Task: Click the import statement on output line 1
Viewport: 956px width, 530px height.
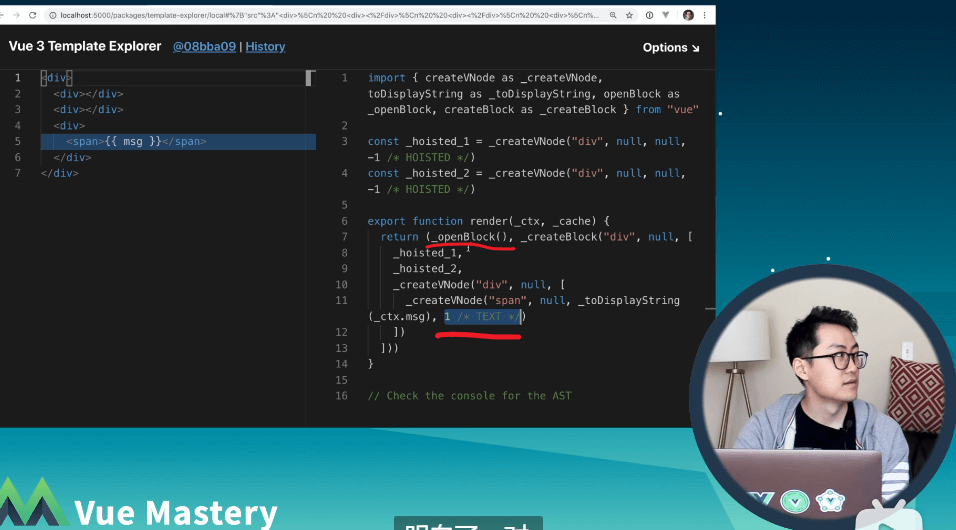Action: (x=533, y=94)
